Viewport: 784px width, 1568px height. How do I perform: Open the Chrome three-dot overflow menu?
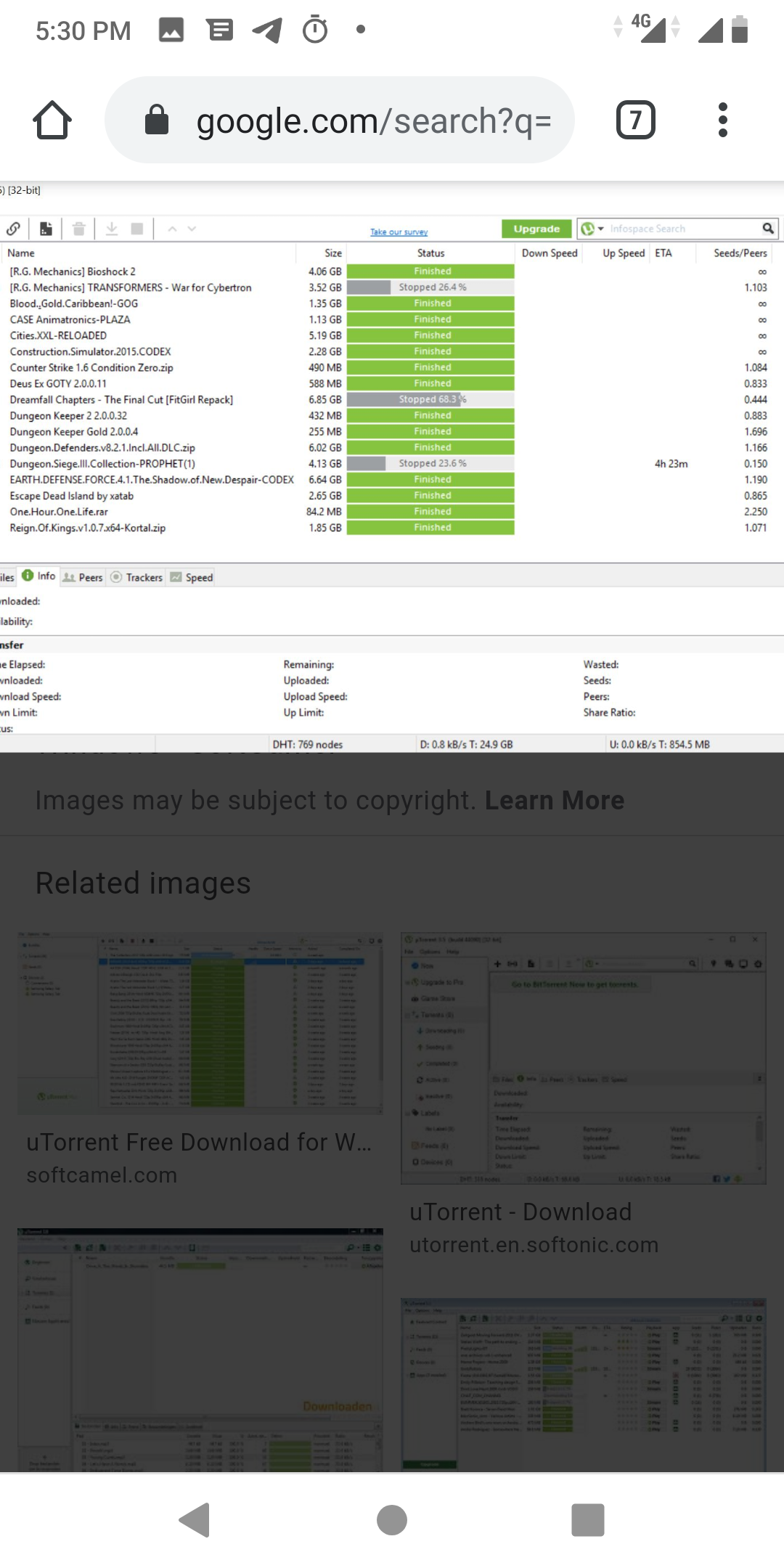[x=722, y=121]
